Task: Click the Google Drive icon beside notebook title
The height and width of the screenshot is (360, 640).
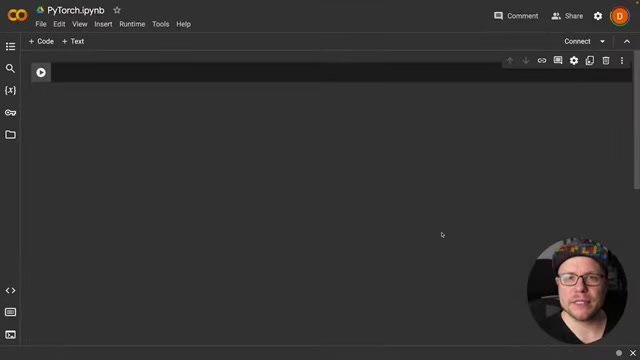Action: point(40,10)
